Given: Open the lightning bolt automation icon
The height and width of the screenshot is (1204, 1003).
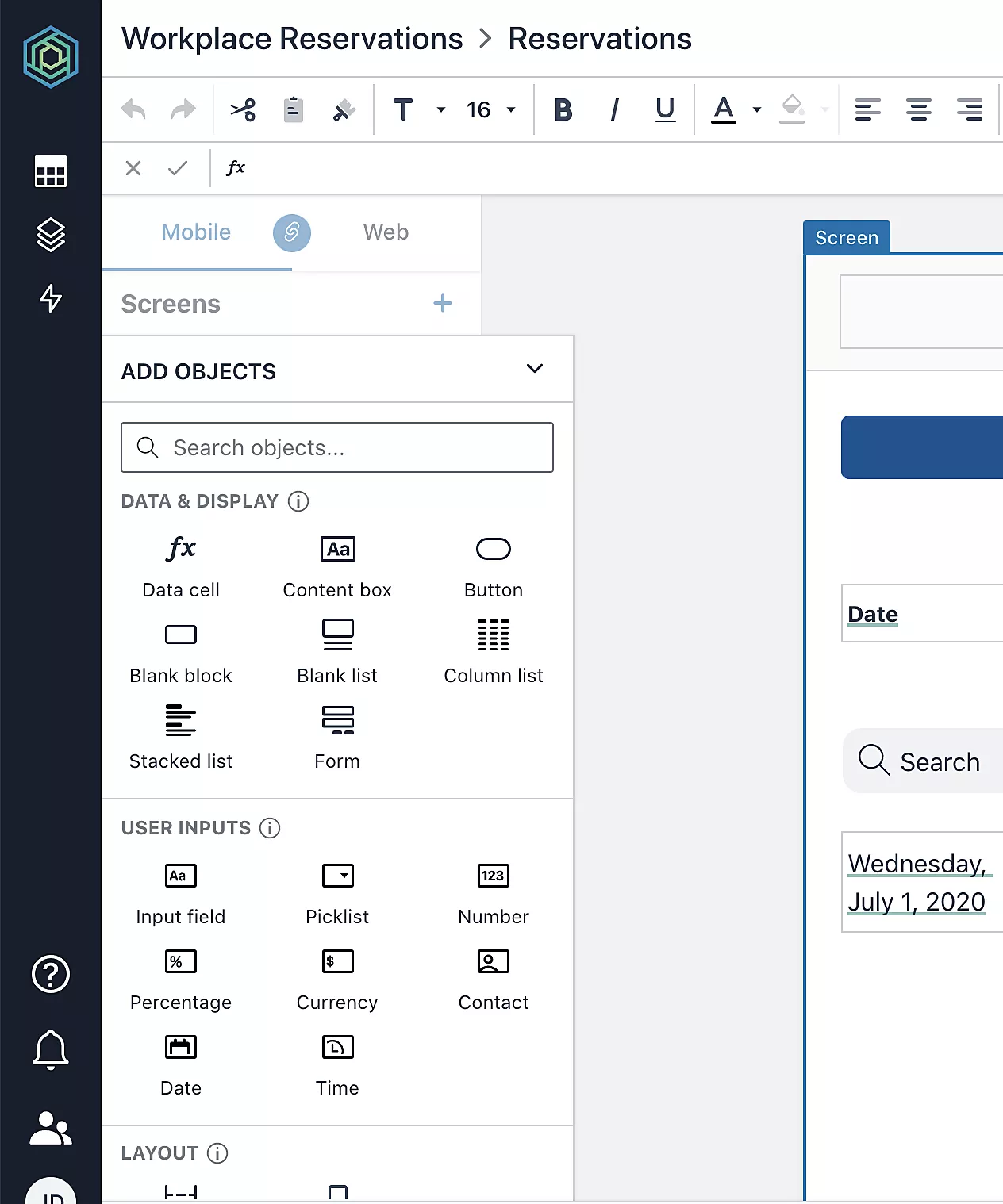Looking at the screenshot, I should pyautogui.click(x=51, y=298).
